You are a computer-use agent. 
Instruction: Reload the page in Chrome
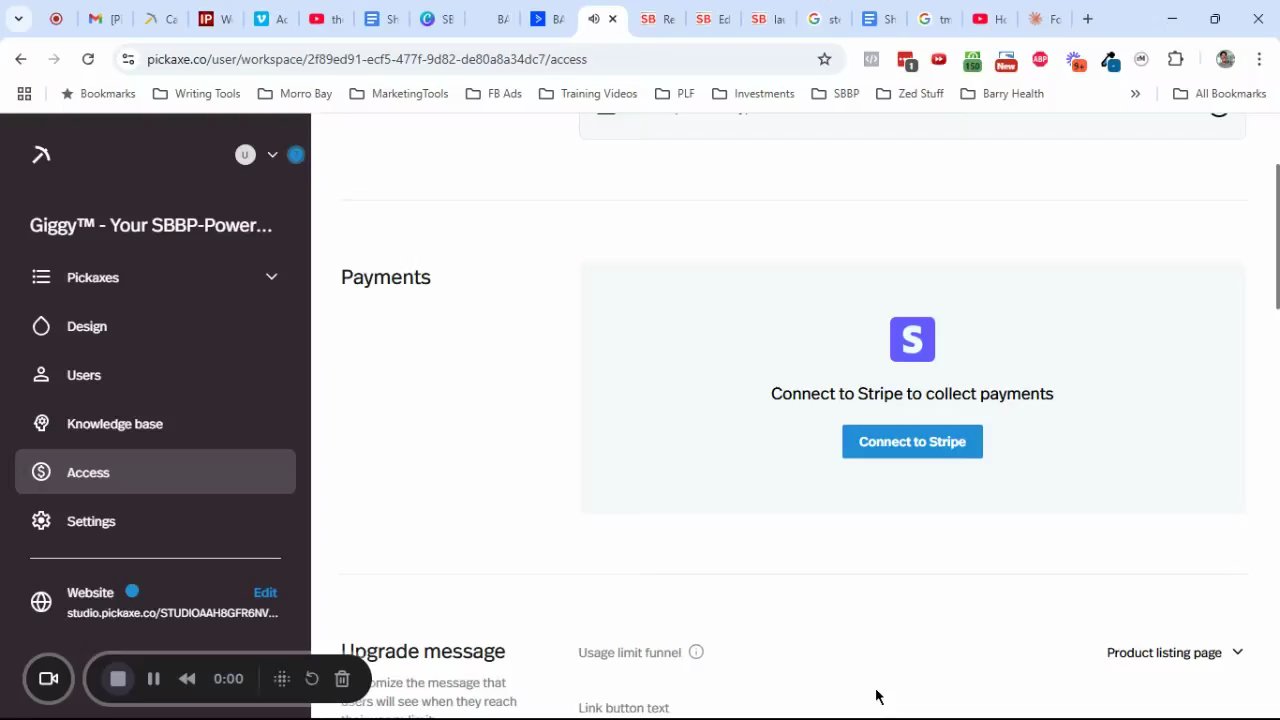click(88, 59)
